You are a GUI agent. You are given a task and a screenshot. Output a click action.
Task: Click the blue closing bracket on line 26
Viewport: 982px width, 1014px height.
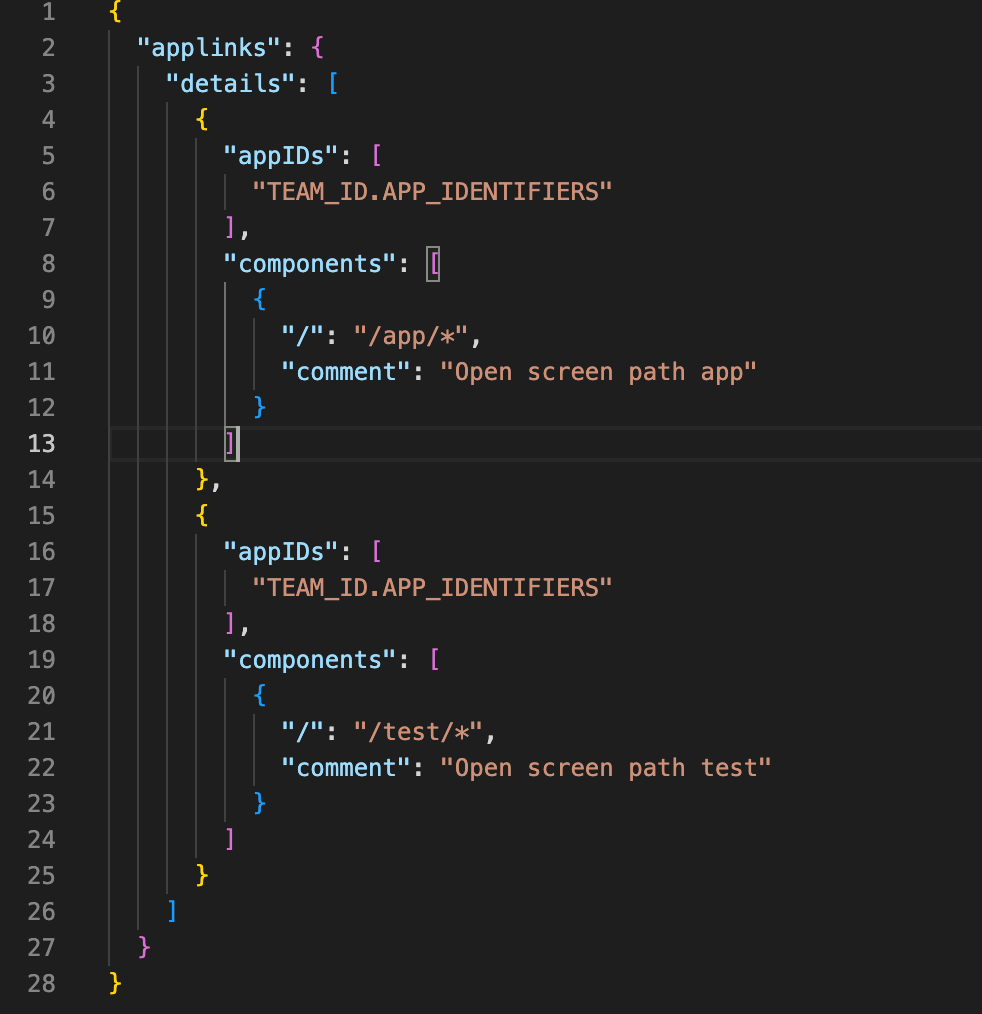click(172, 911)
